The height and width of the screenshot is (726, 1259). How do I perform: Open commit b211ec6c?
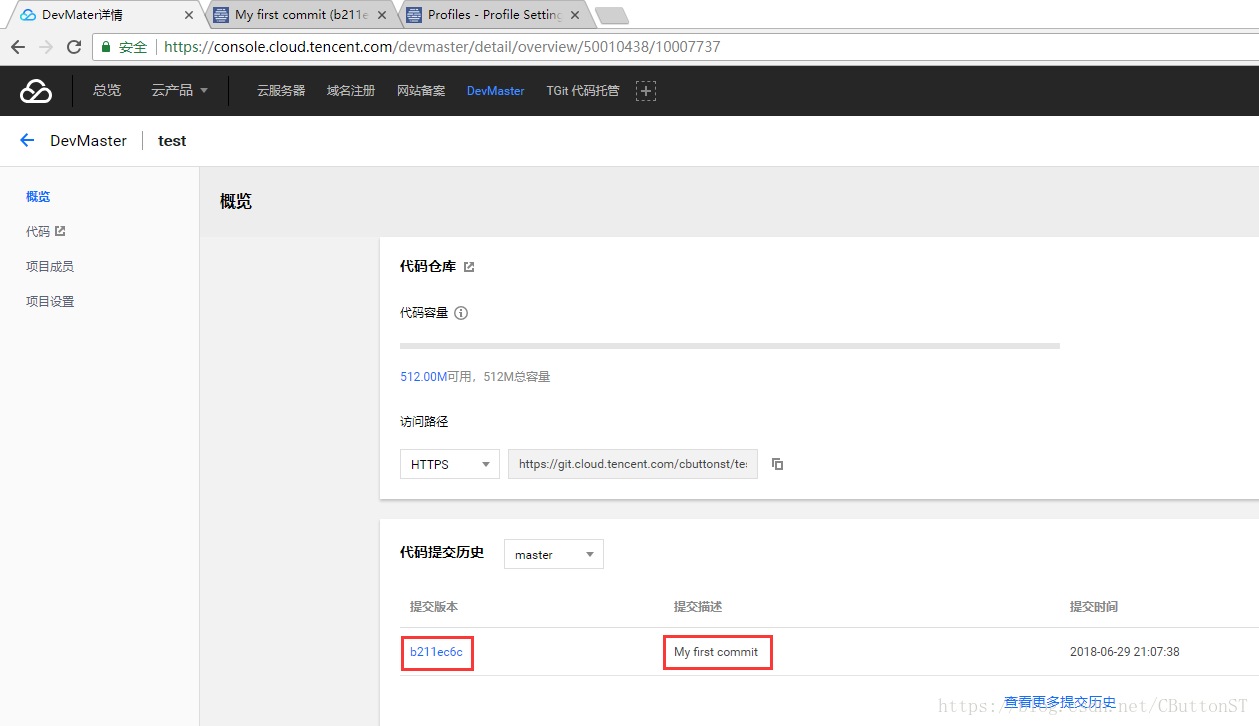click(x=436, y=652)
